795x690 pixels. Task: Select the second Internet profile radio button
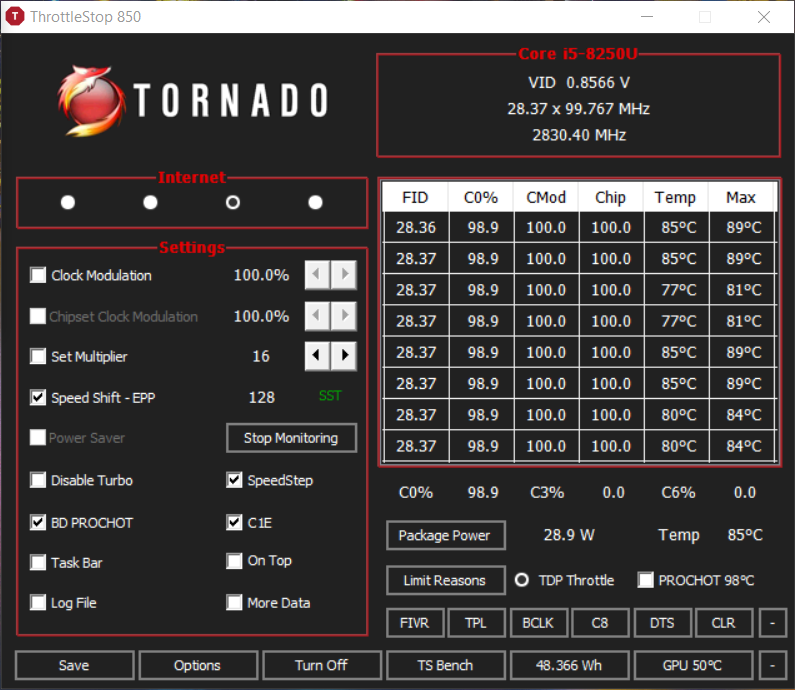pos(150,202)
